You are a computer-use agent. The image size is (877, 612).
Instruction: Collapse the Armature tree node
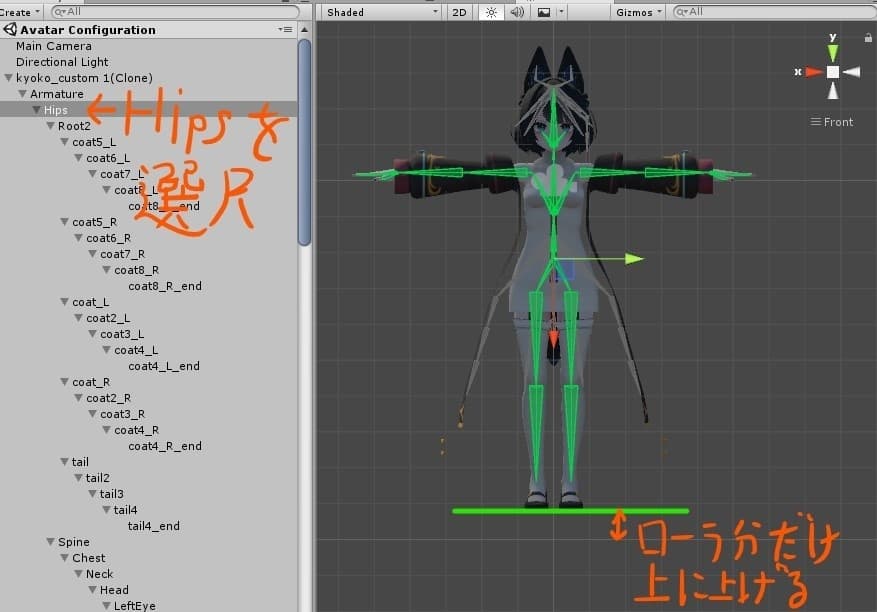(23, 94)
